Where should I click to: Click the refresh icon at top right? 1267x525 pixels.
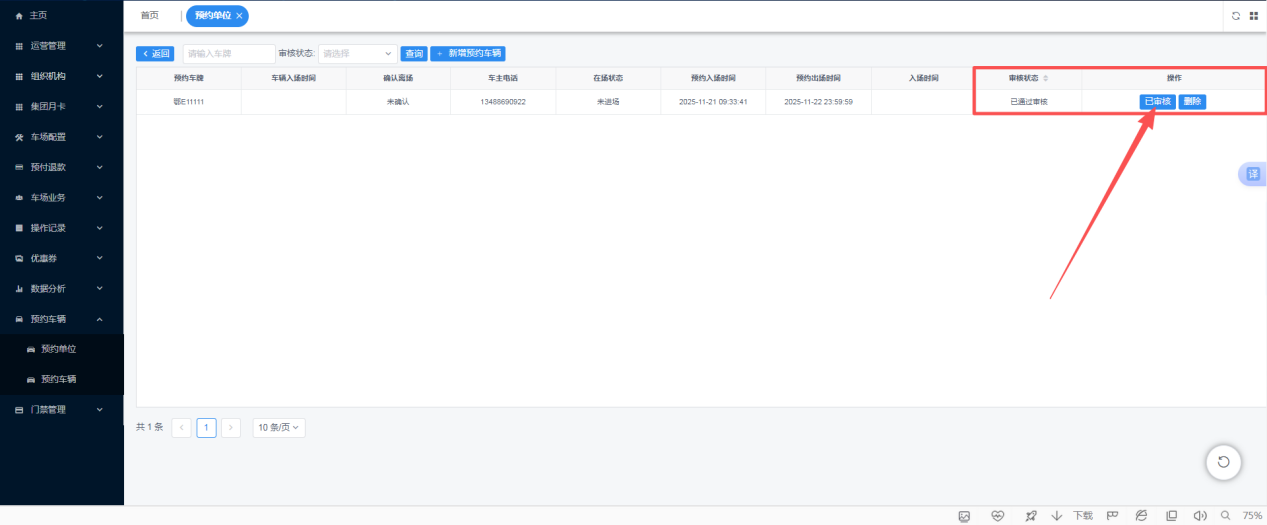[x=1236, y=16]
